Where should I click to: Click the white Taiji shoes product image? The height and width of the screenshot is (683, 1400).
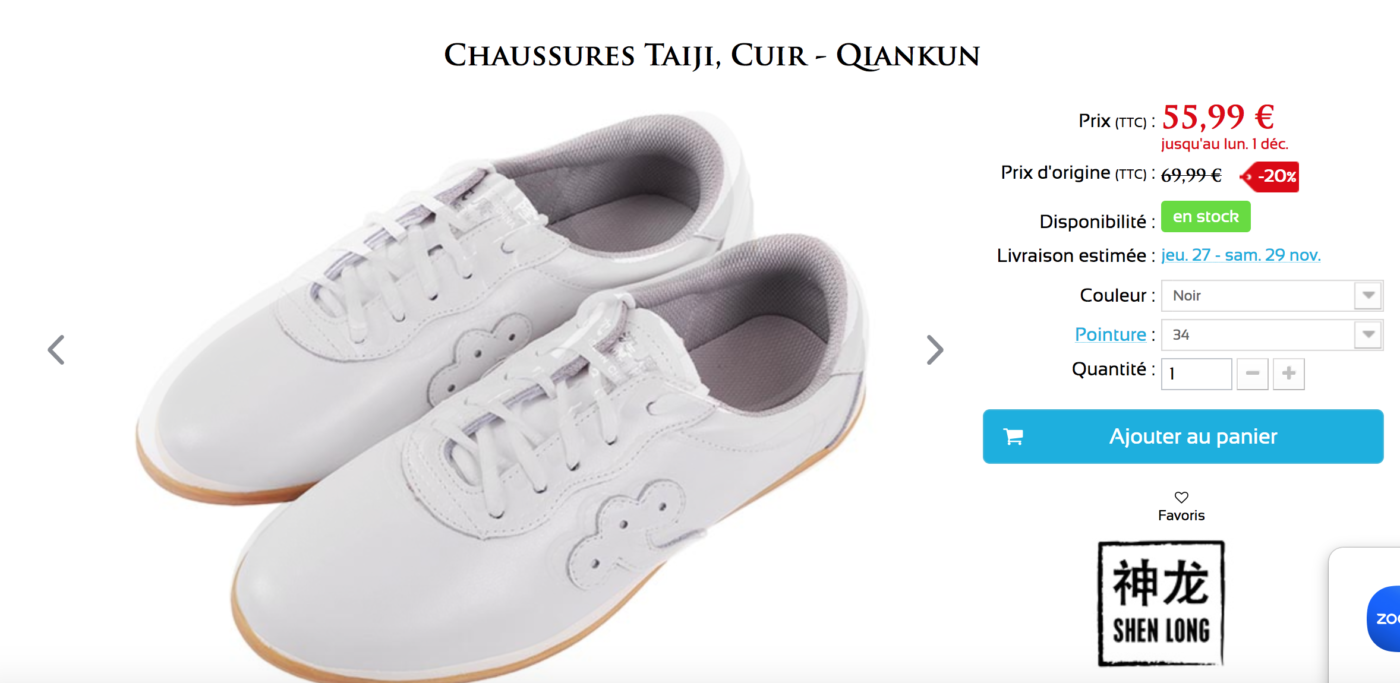pyautogui.click(x=500, y=390)
